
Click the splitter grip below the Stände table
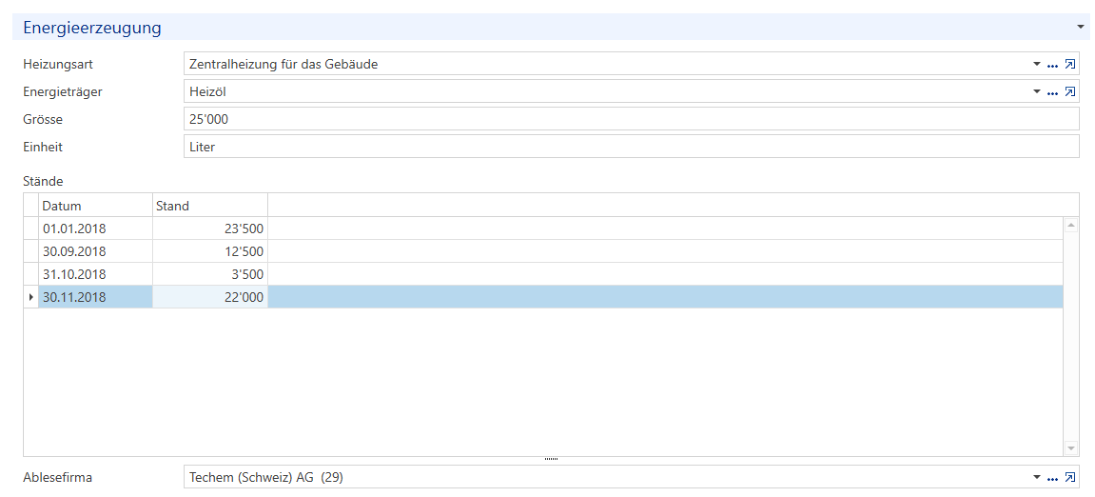(551, 459)
